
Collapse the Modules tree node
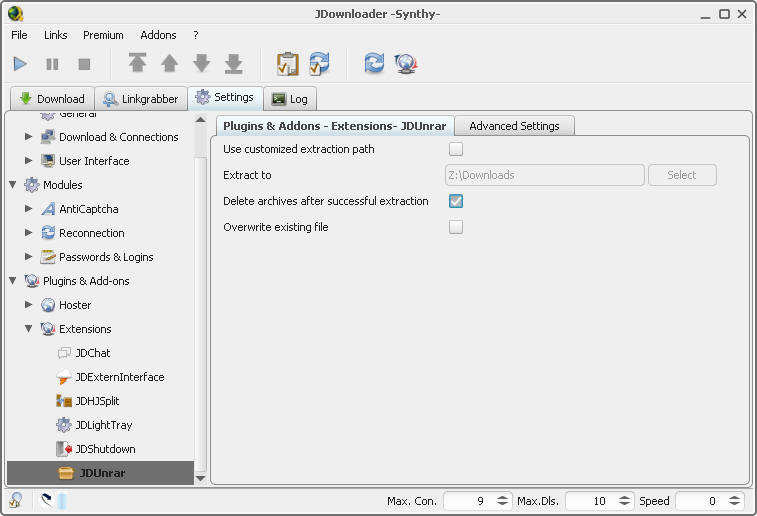(13, 184)
